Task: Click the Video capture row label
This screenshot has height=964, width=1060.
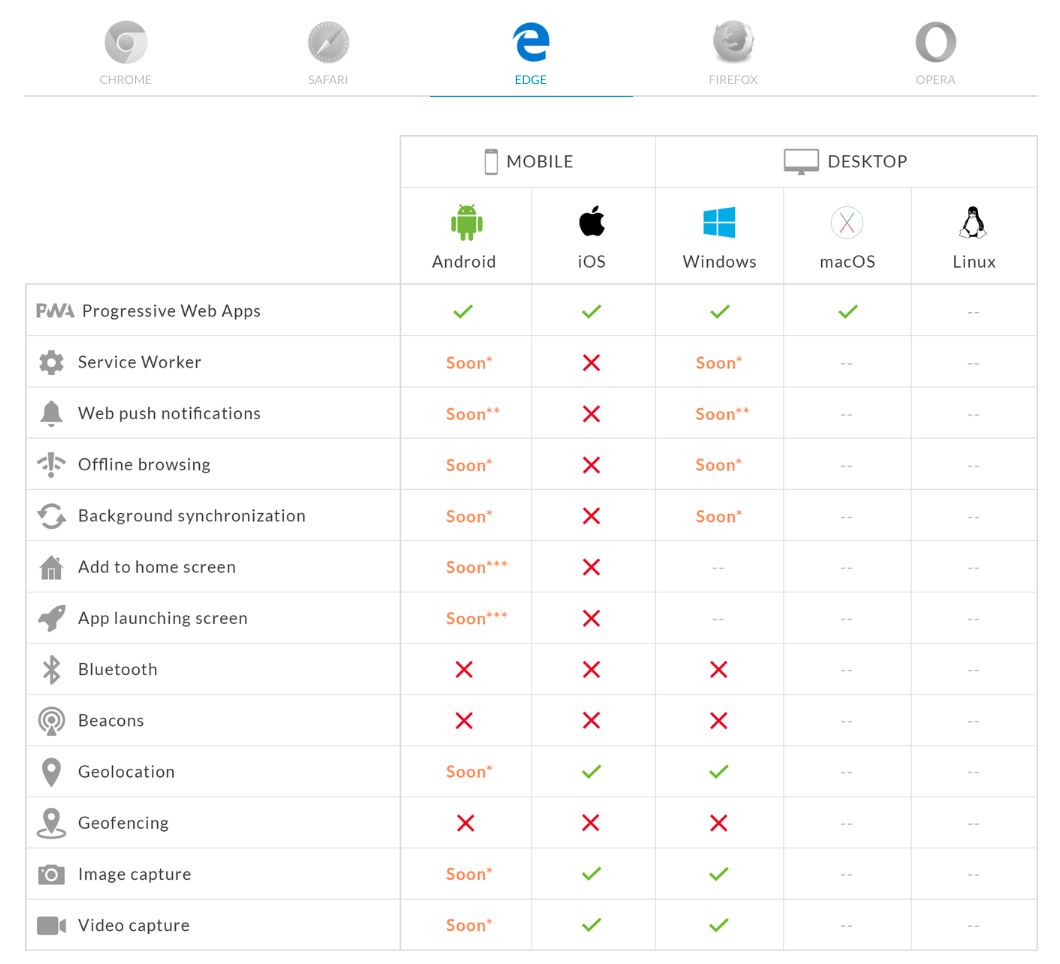Action: tap(134, 925)
